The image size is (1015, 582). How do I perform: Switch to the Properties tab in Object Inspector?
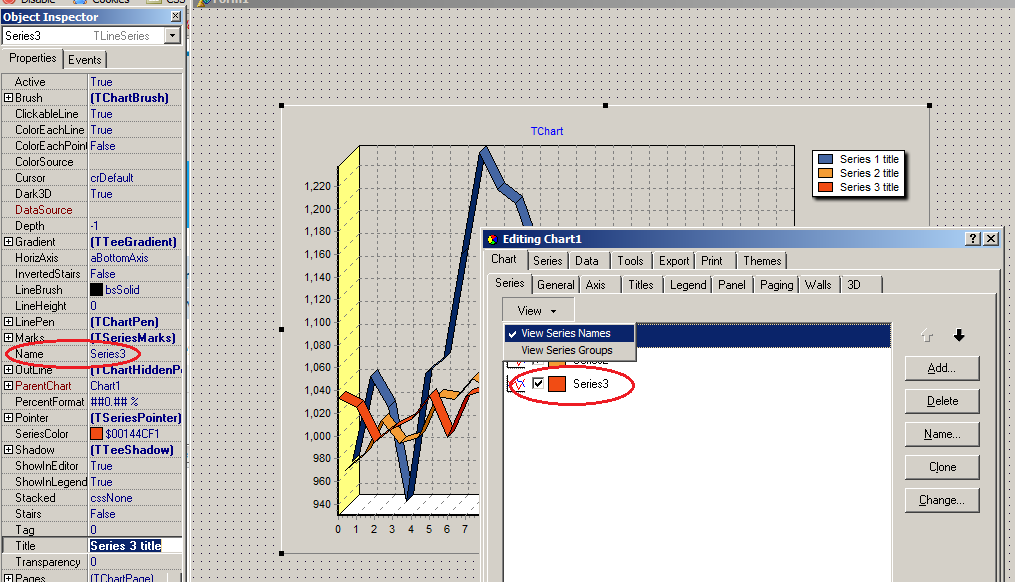click(32, 58)
